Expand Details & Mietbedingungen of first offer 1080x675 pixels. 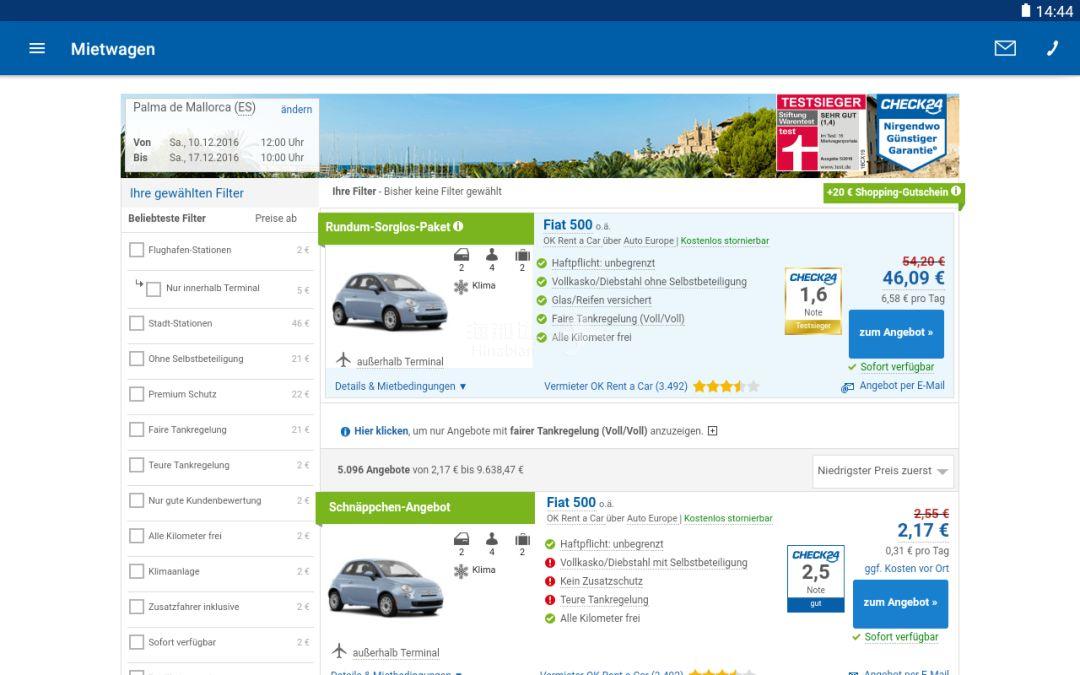tap(400, 386)
